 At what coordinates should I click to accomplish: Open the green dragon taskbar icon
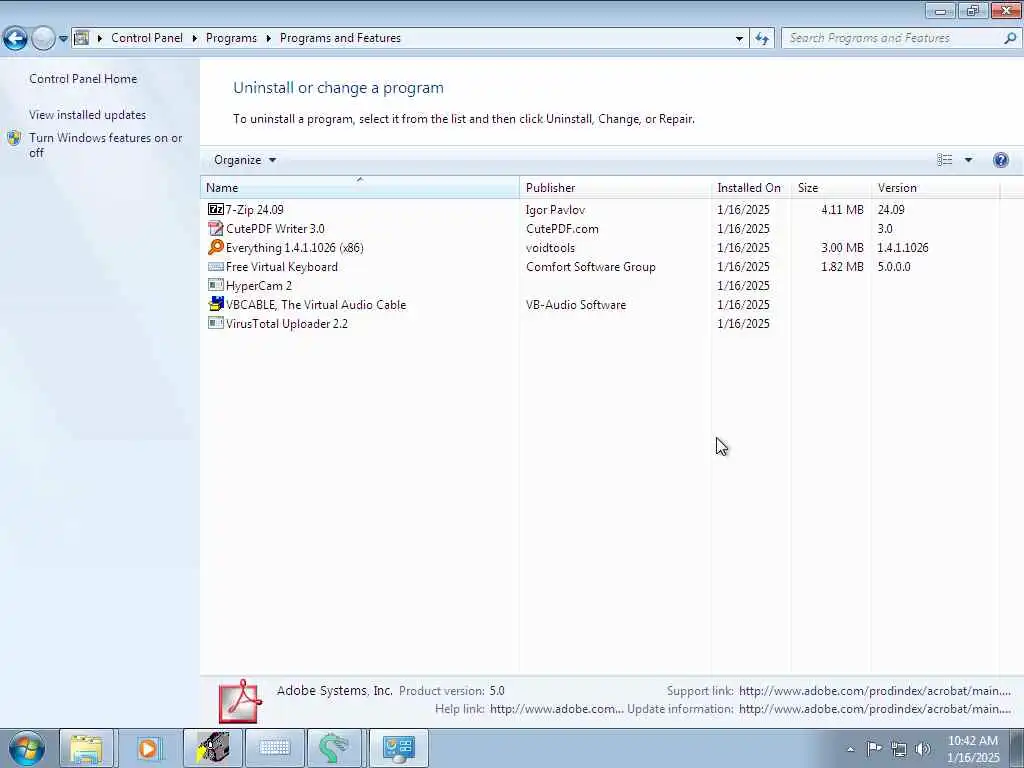pyautogui.click(x=334, y=748)
